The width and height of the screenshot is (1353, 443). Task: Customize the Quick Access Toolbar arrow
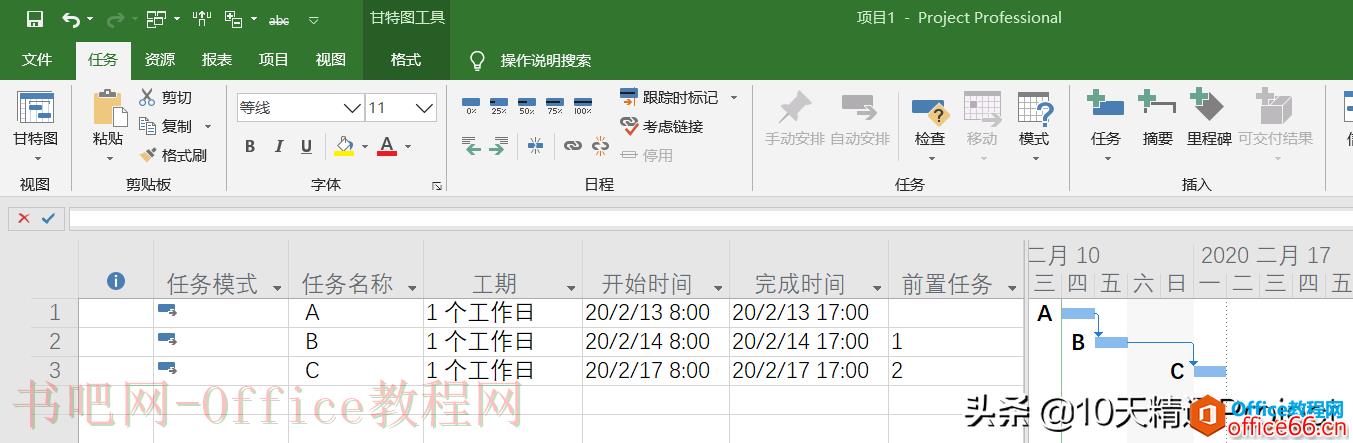pos(314,19)
